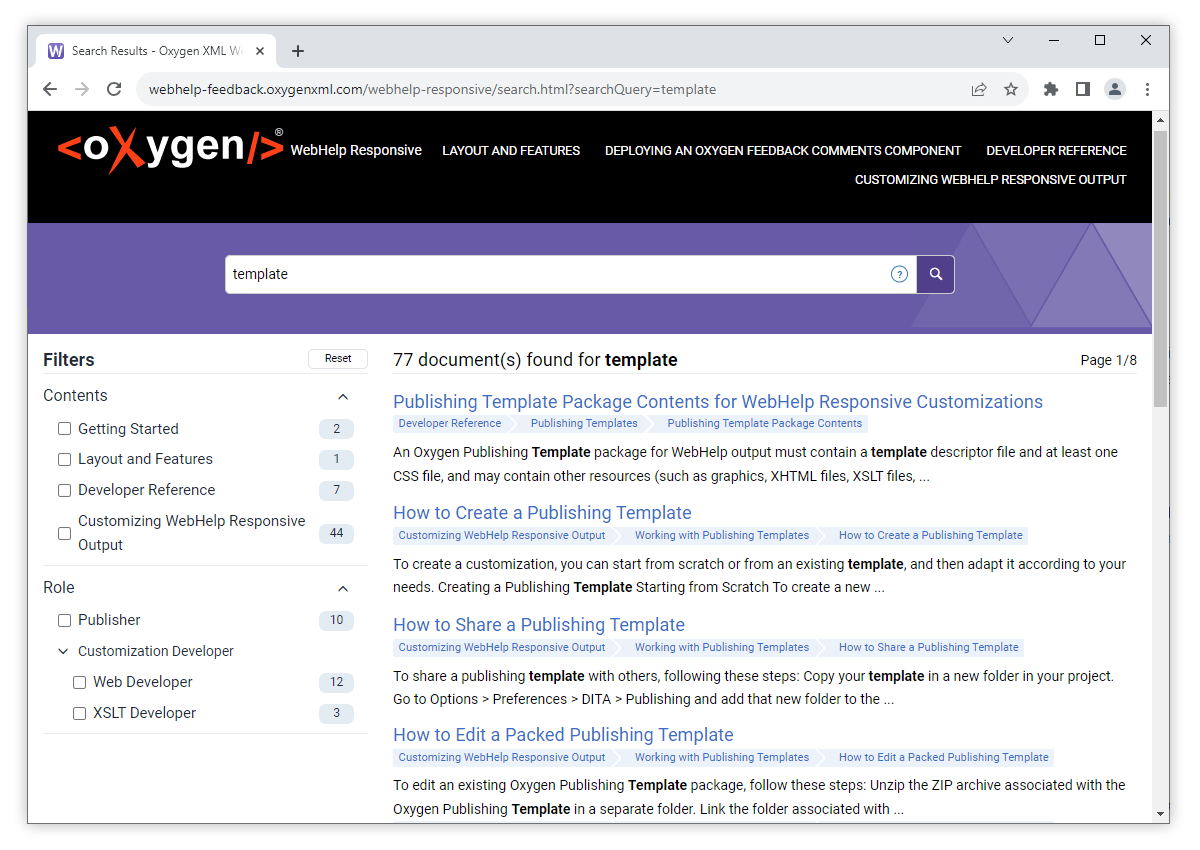Click Publishing Templates breadcrumb under first result

coord(584,423)
